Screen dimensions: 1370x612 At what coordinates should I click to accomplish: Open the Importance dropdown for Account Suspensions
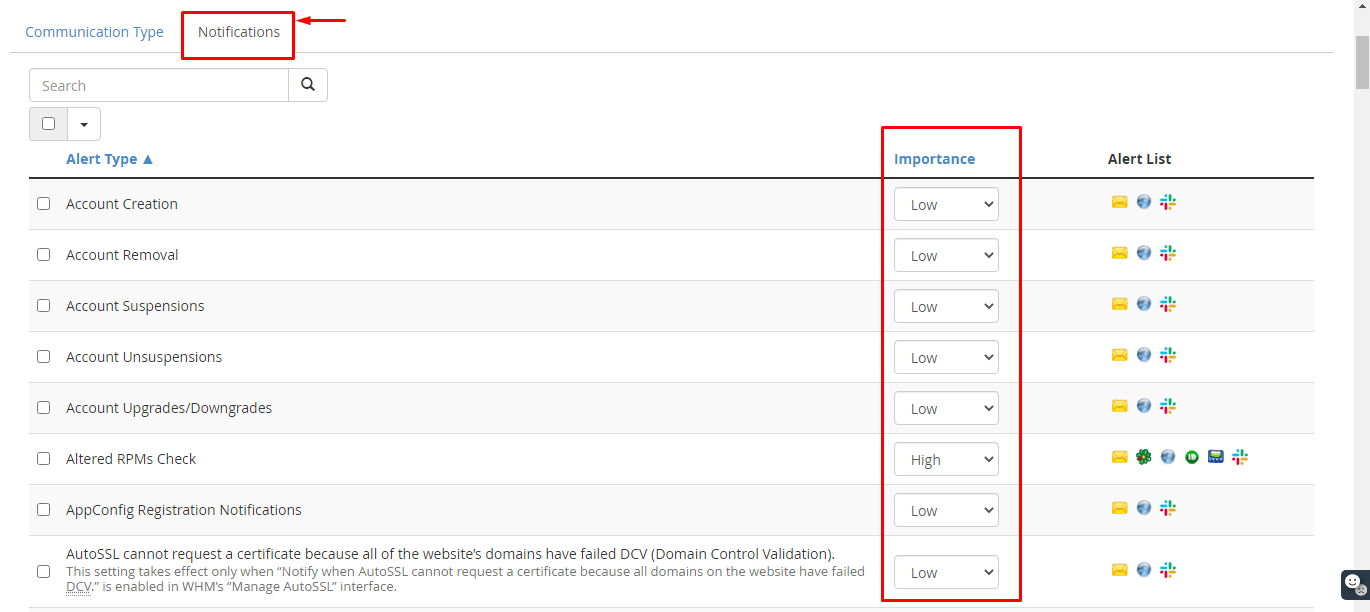(x=946, y=306)
